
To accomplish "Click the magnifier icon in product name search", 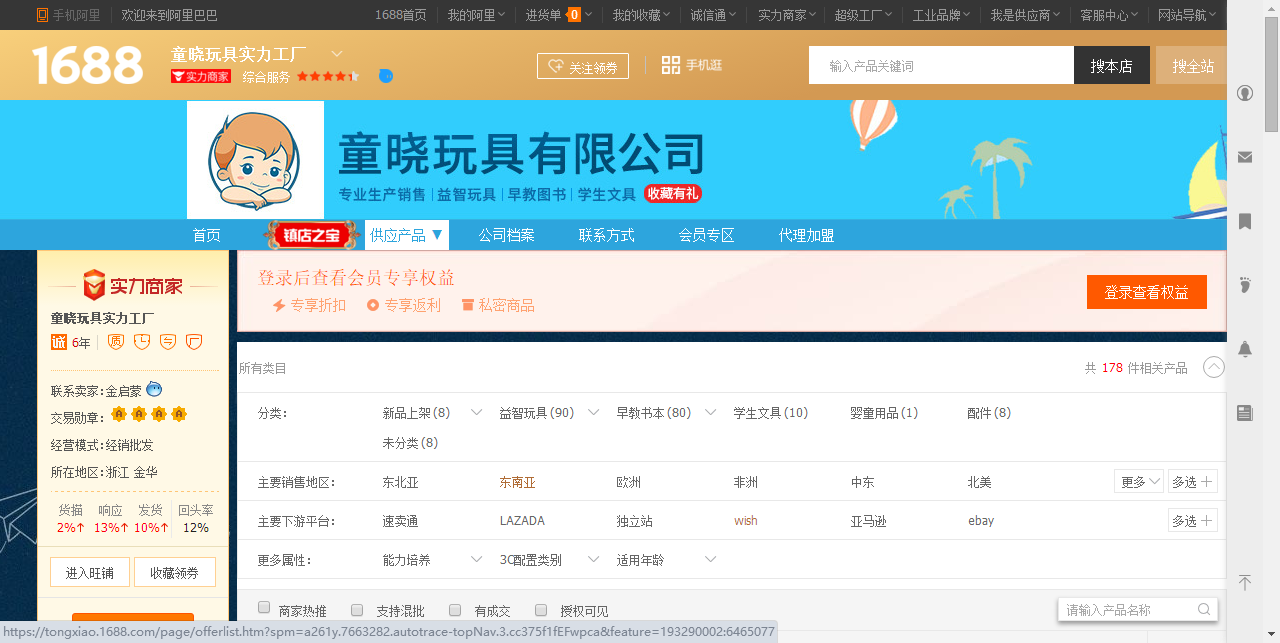I will 1204,609.
